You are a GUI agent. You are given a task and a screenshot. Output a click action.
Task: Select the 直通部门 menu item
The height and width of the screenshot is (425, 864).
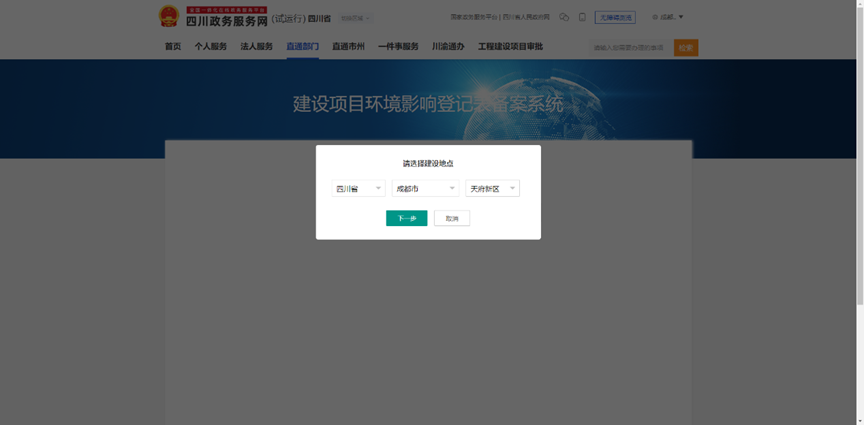(303, 47)
